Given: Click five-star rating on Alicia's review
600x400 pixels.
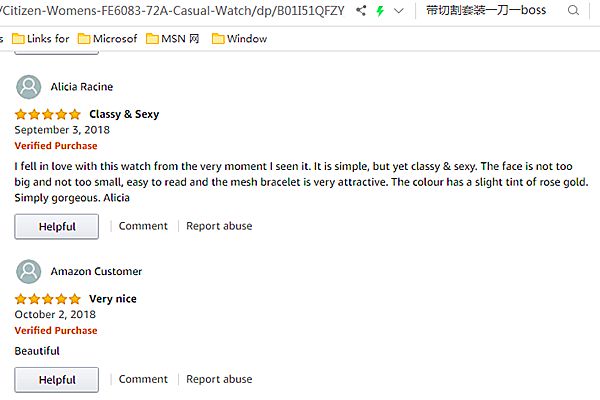Looking at the screenshot, I should click(48, 114).
